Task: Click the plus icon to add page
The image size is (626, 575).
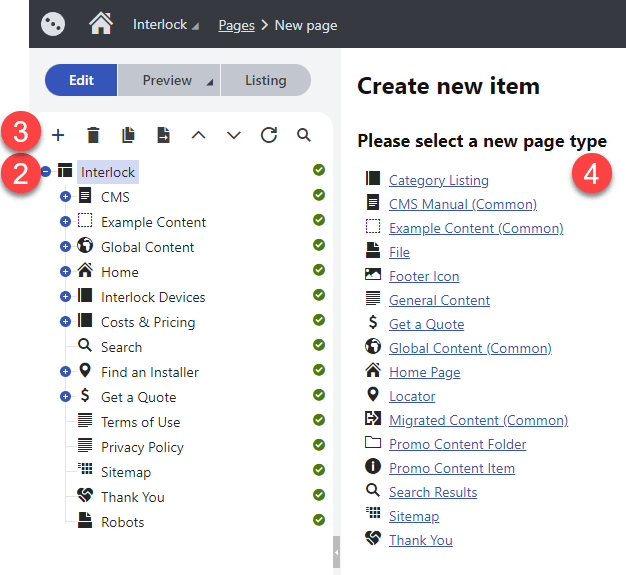Action: (58, 135)
